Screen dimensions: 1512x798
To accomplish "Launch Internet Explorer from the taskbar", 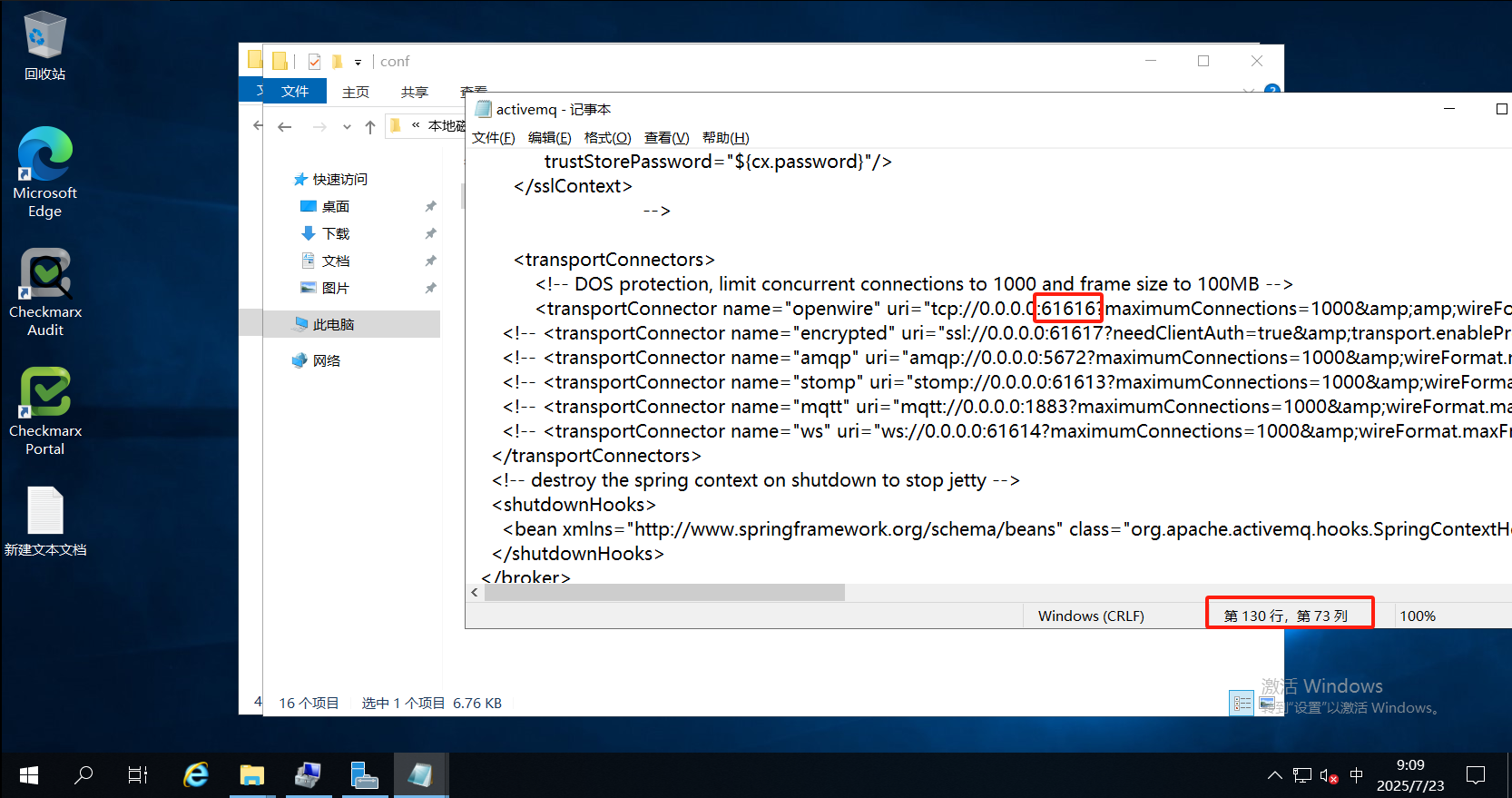I will [196, 775].
